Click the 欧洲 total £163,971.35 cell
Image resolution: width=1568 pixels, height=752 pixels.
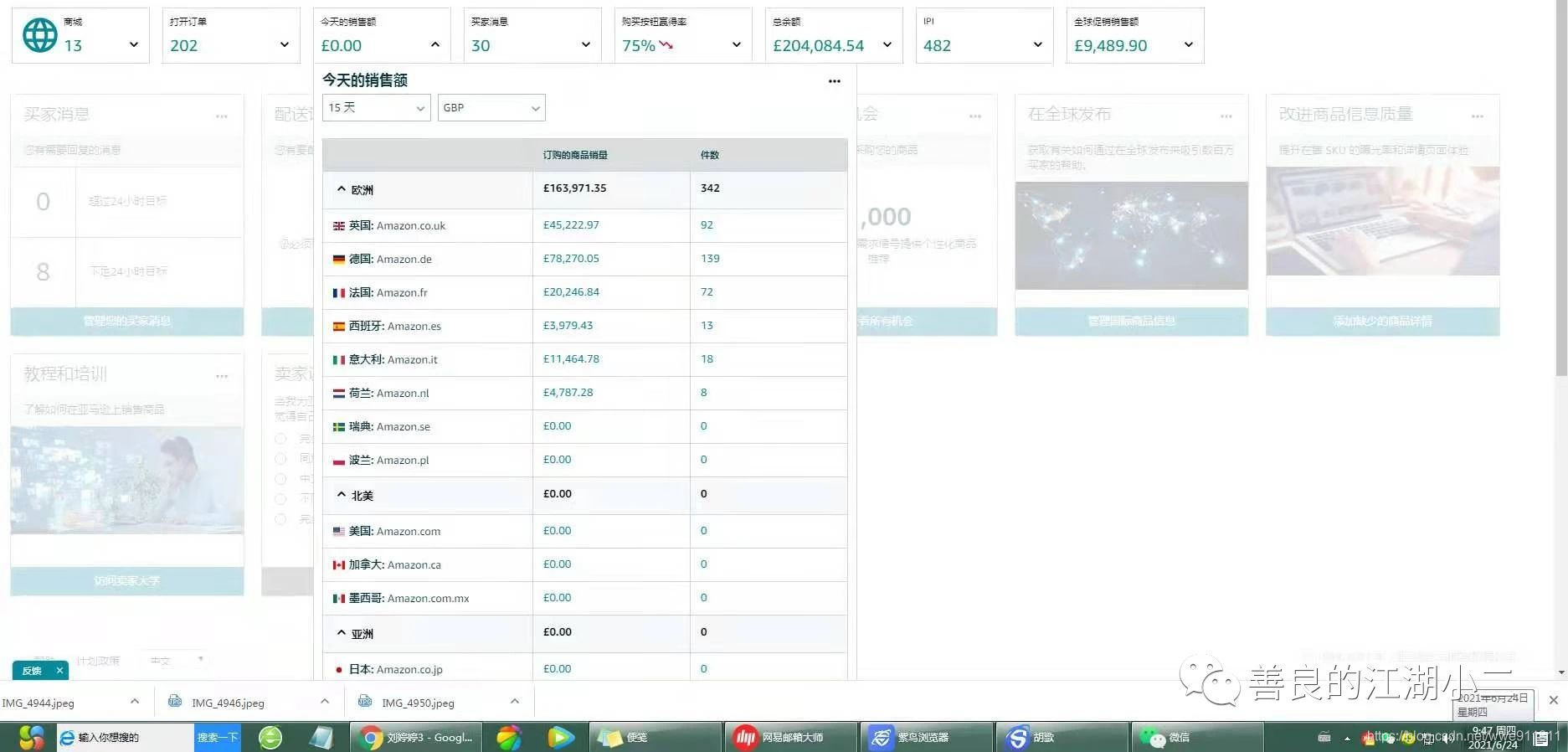tap(611, 189)
